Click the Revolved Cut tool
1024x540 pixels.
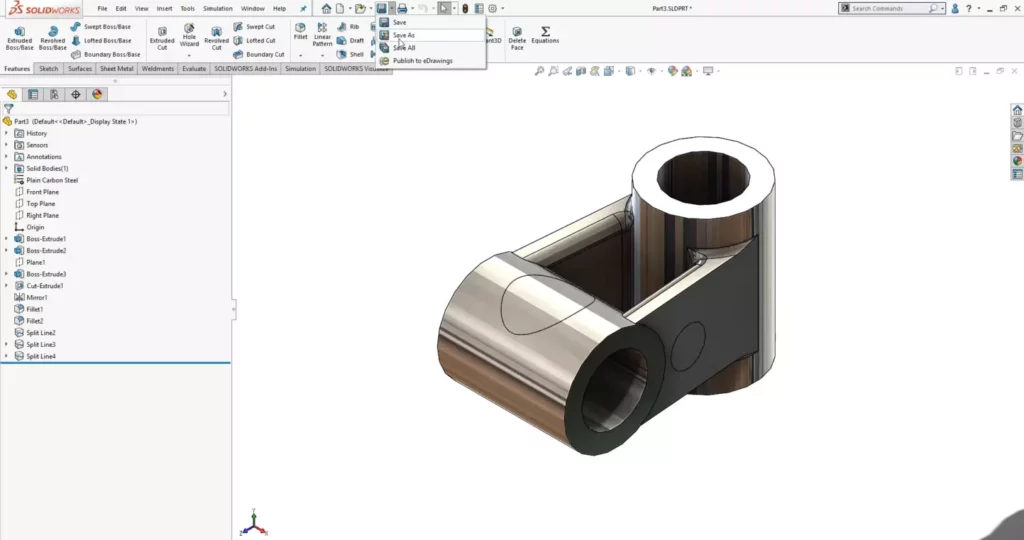(x=216, y=39)
